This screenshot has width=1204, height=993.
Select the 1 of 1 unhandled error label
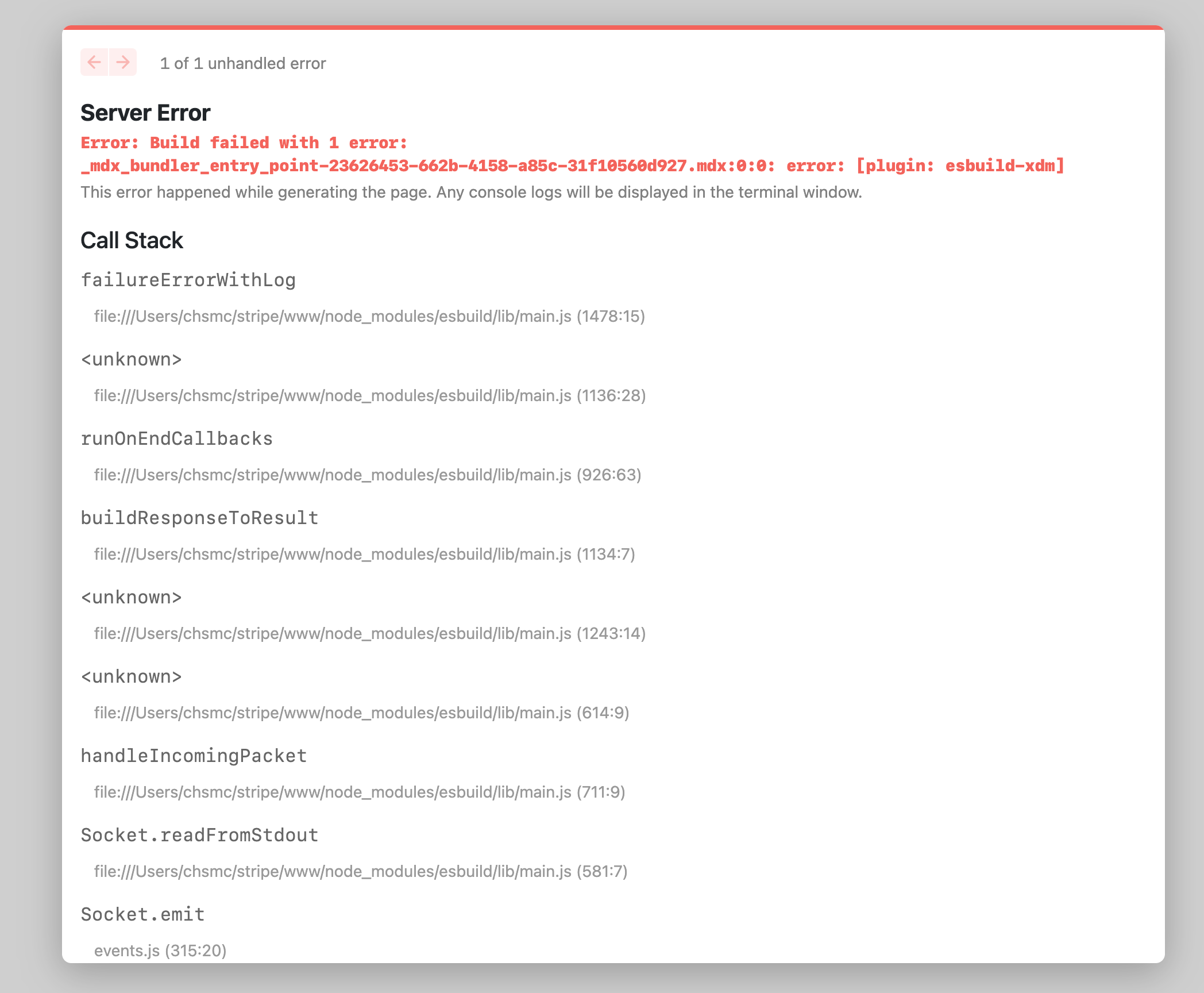242,63
